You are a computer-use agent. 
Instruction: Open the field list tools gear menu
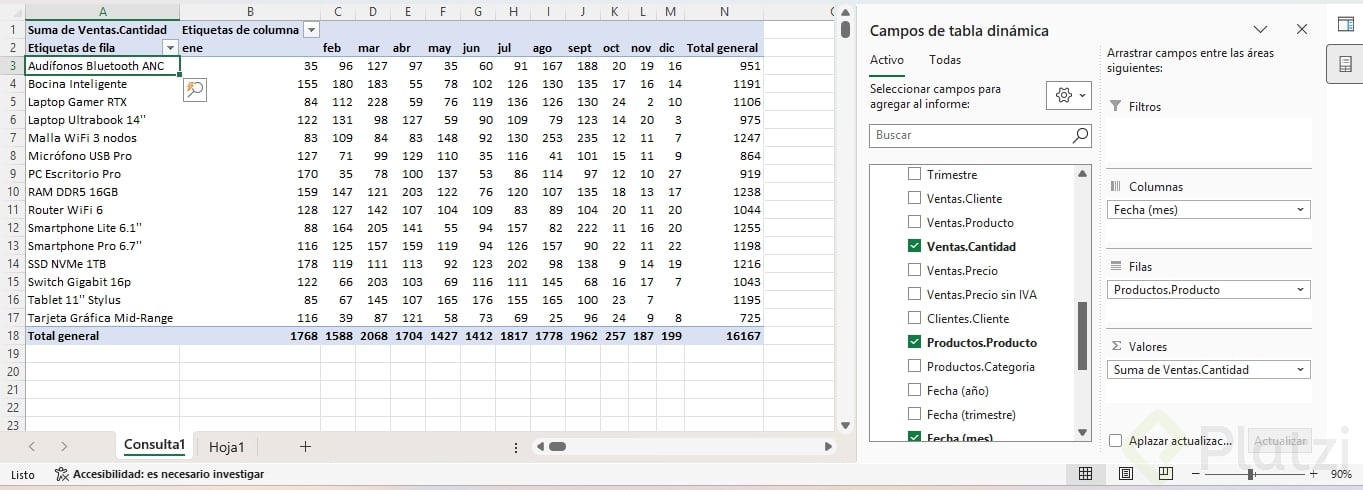click(x=1068, y=95)
